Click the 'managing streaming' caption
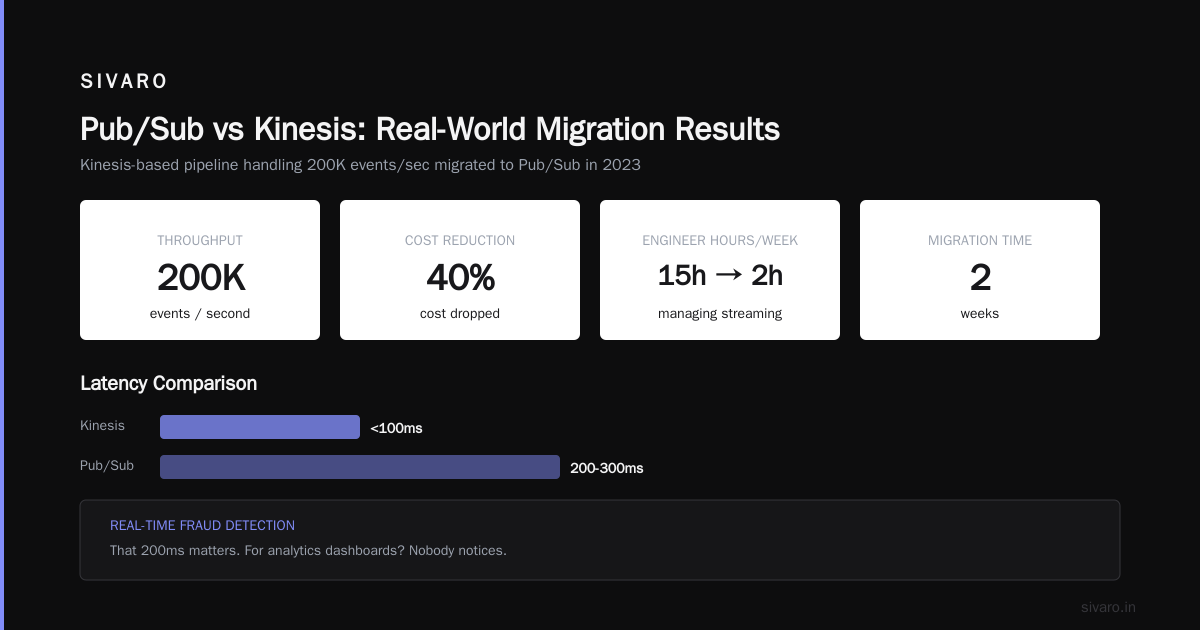This screenshot has height=630, width=1200. [720, 313]
